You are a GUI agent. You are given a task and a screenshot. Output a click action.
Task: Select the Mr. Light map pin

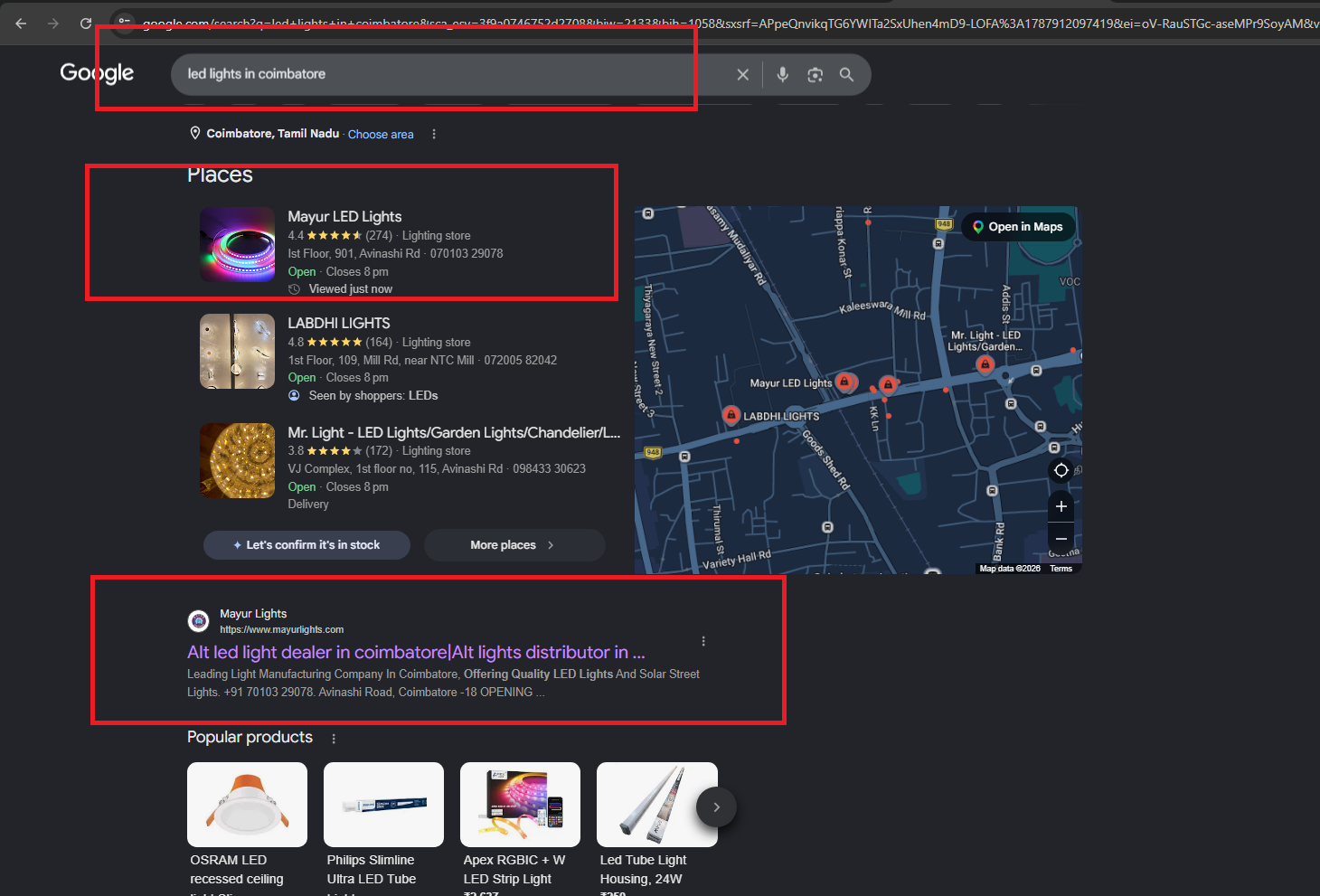tap(985, 364)
